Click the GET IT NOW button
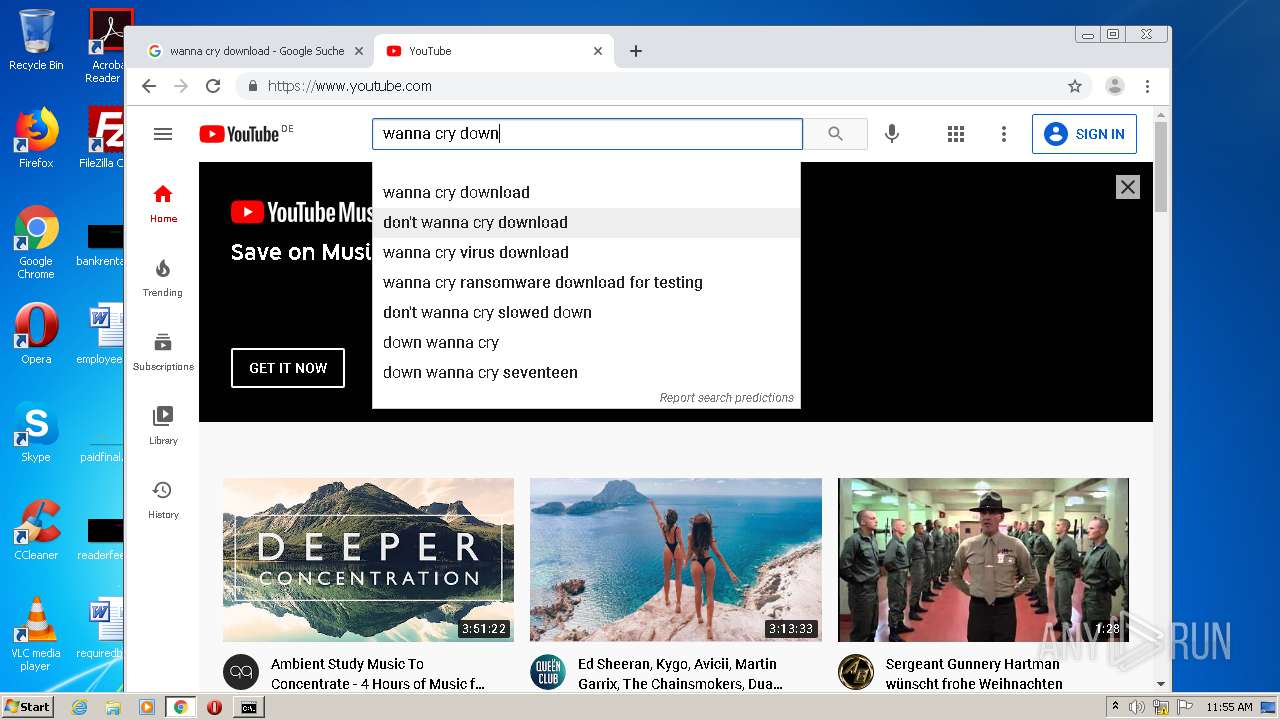Image resolution: width=1280 pixels, height=720 pixels. [x=288, y=368]
